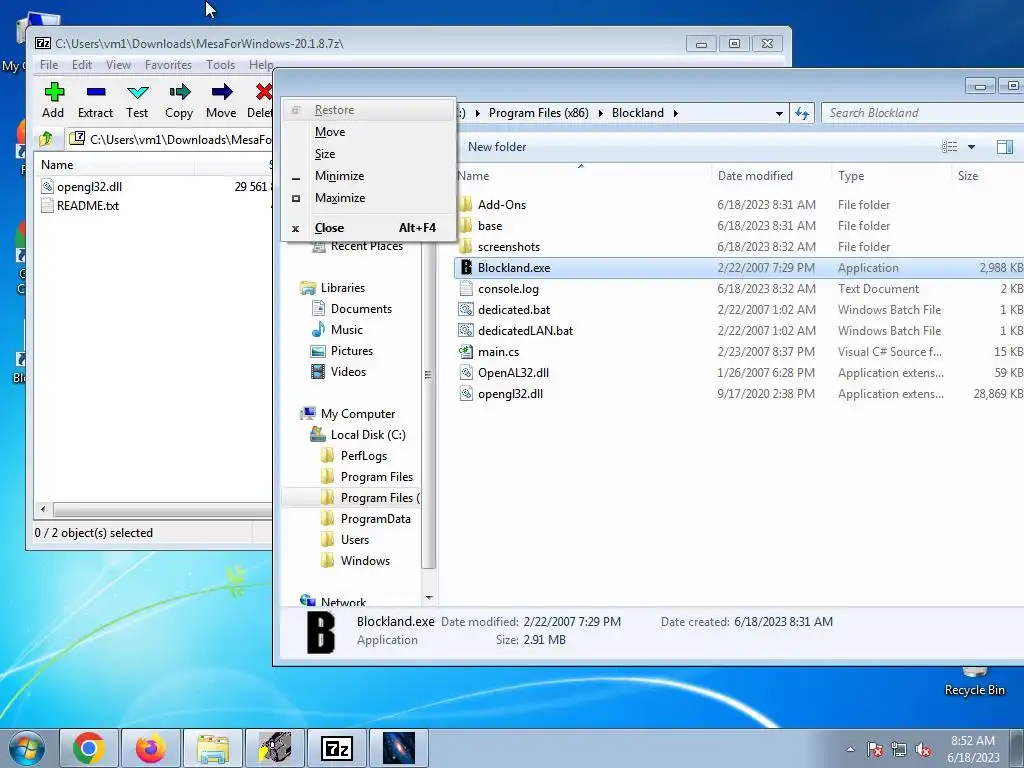This screenshot has height=768, width=1024.
Task: Click the 7-Zip horizontal scrollbar left arrow
Action: coord(43,509)
